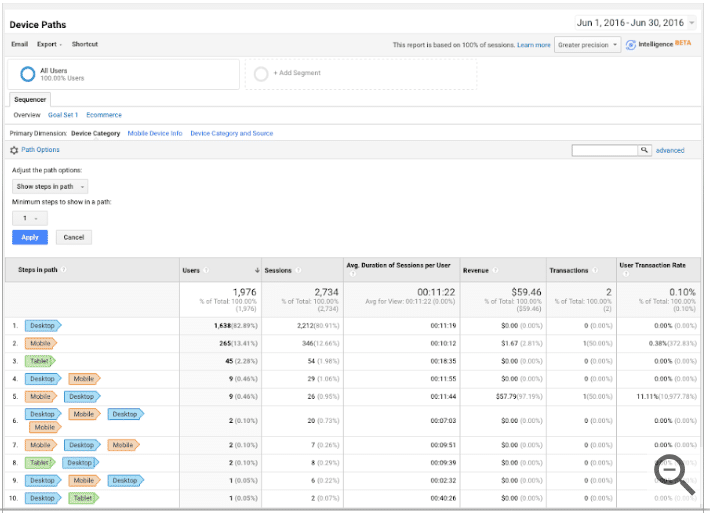Switch to the Ecommerce sub-tab
Viewport: 710px width, 516px height.
pyautogui.click(x=104, y=115)
